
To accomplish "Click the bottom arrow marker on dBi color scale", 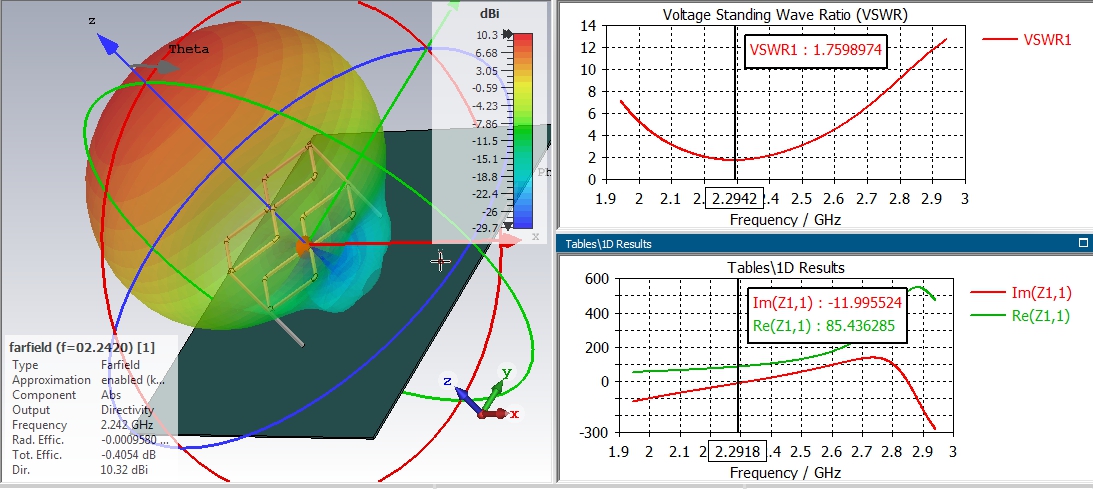I will tap(508, 226).
